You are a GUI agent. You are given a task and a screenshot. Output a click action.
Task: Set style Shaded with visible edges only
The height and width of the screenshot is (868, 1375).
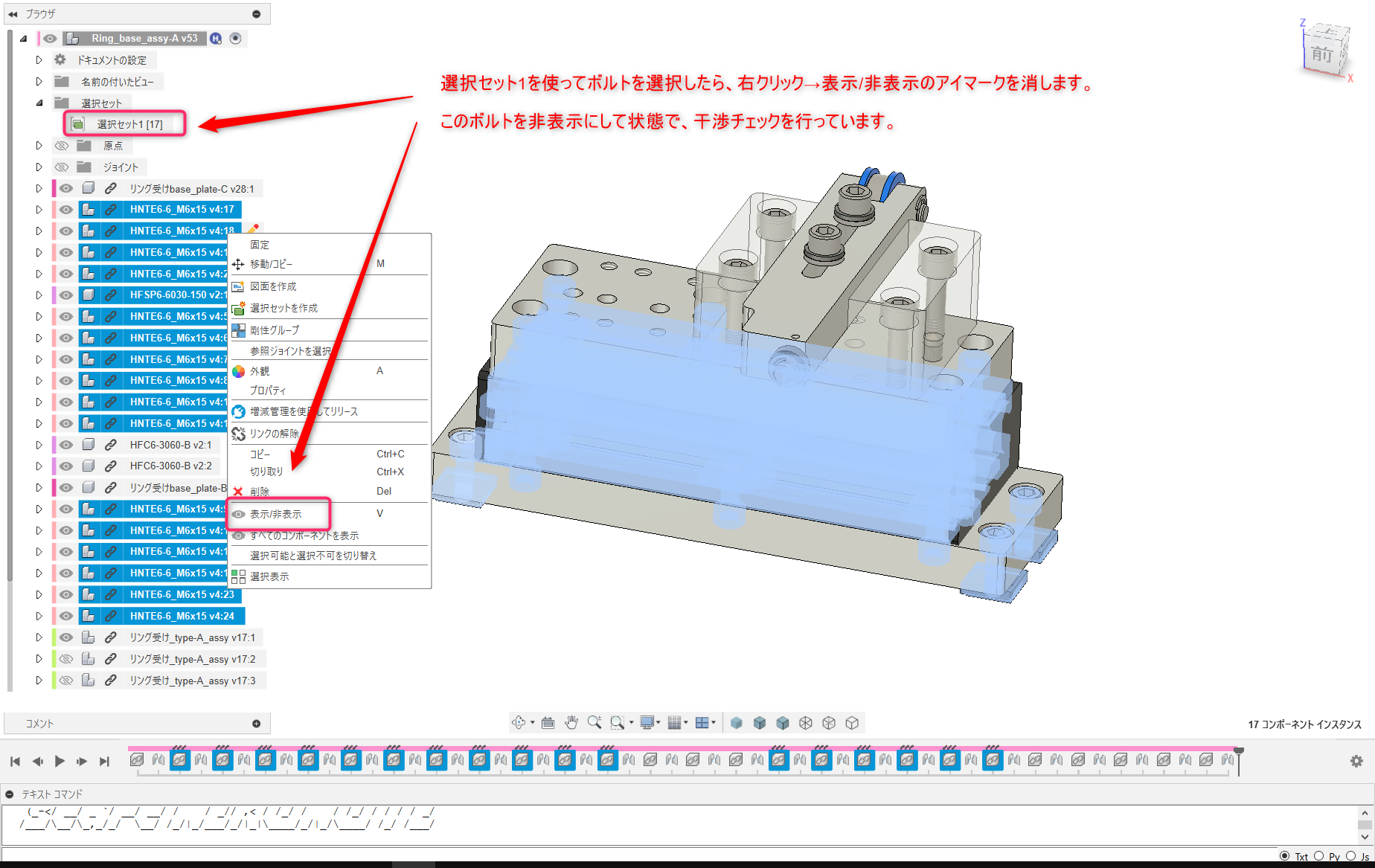(x=783, y=723)
